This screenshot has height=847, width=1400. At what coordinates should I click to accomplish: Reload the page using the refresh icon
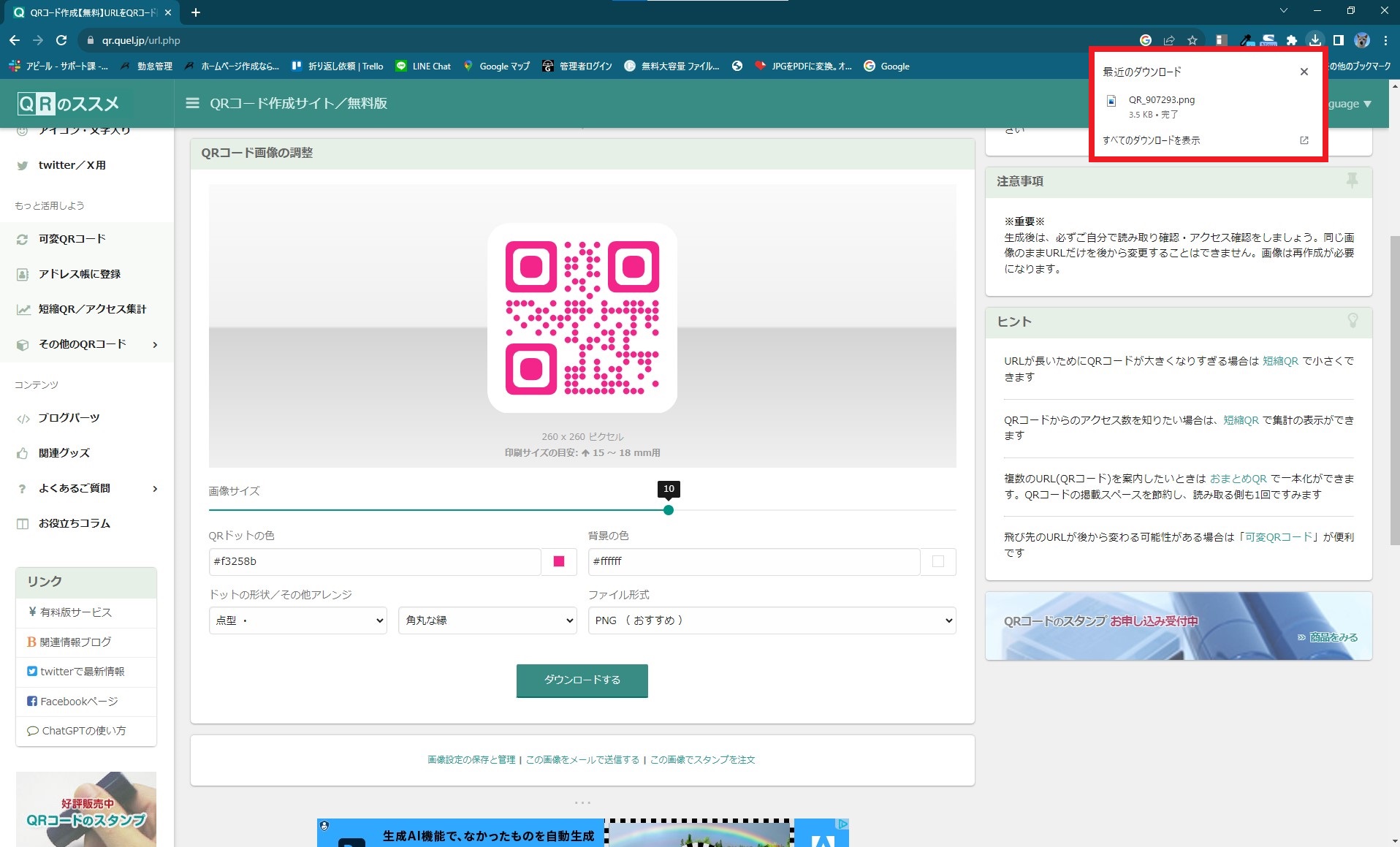pos(61,40)
